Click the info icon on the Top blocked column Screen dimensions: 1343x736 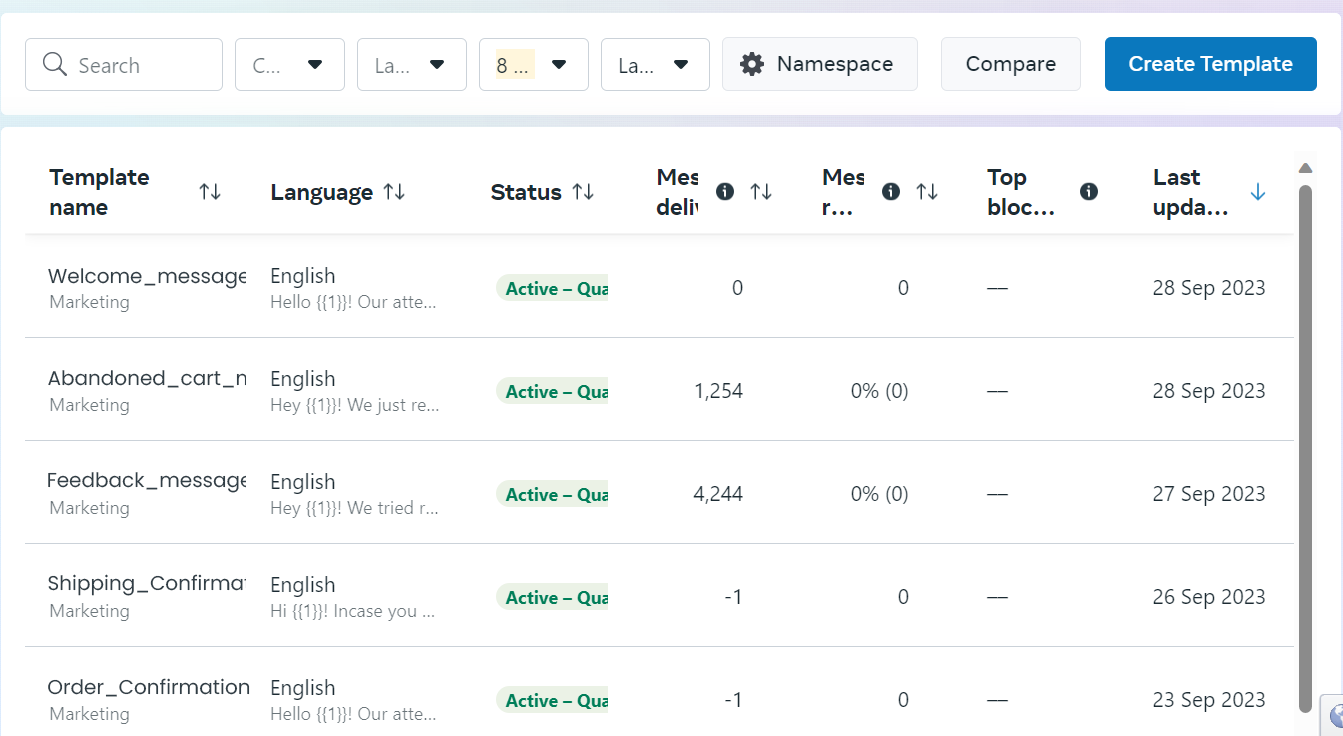1089,191
